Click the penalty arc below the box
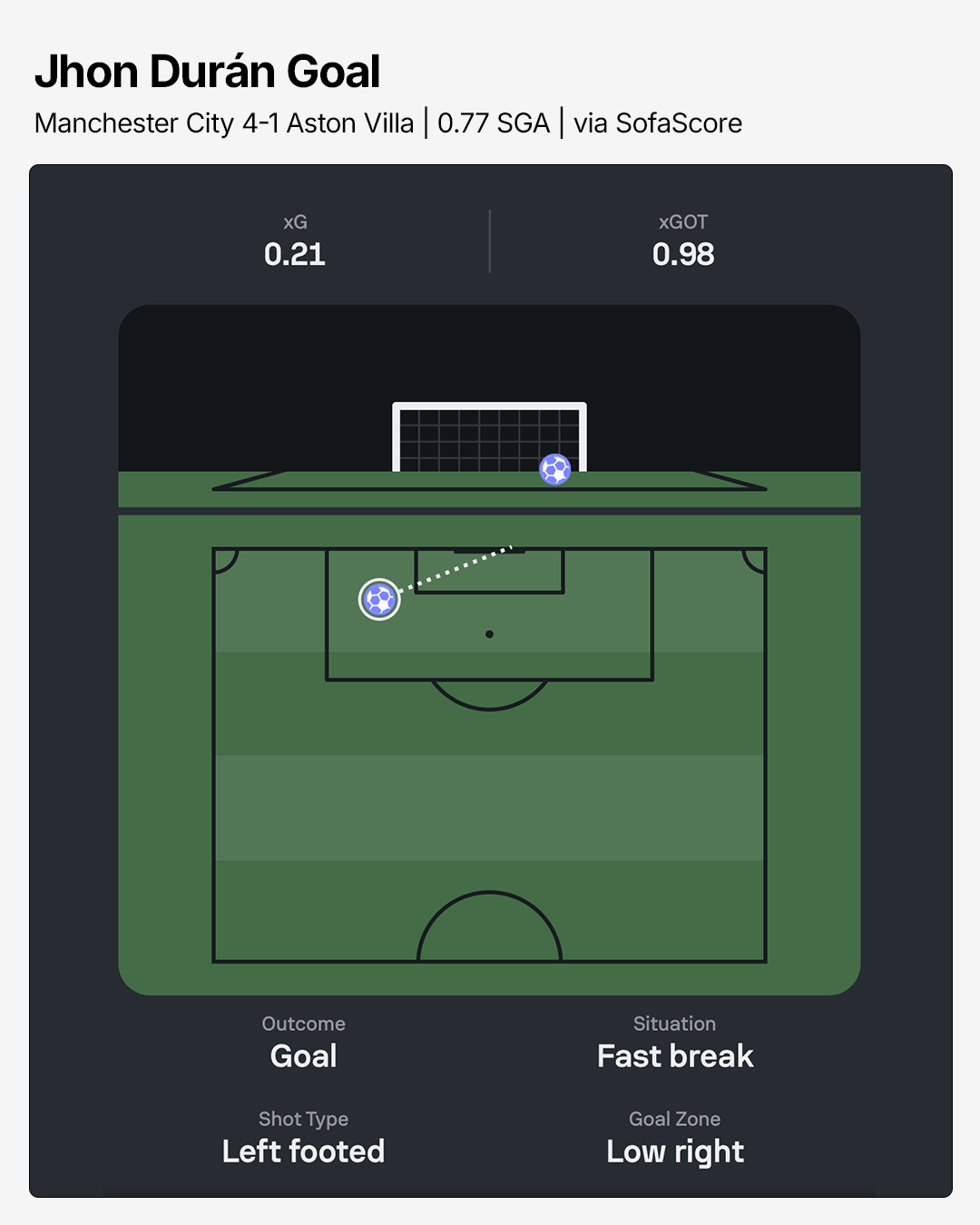 point(489,695)
